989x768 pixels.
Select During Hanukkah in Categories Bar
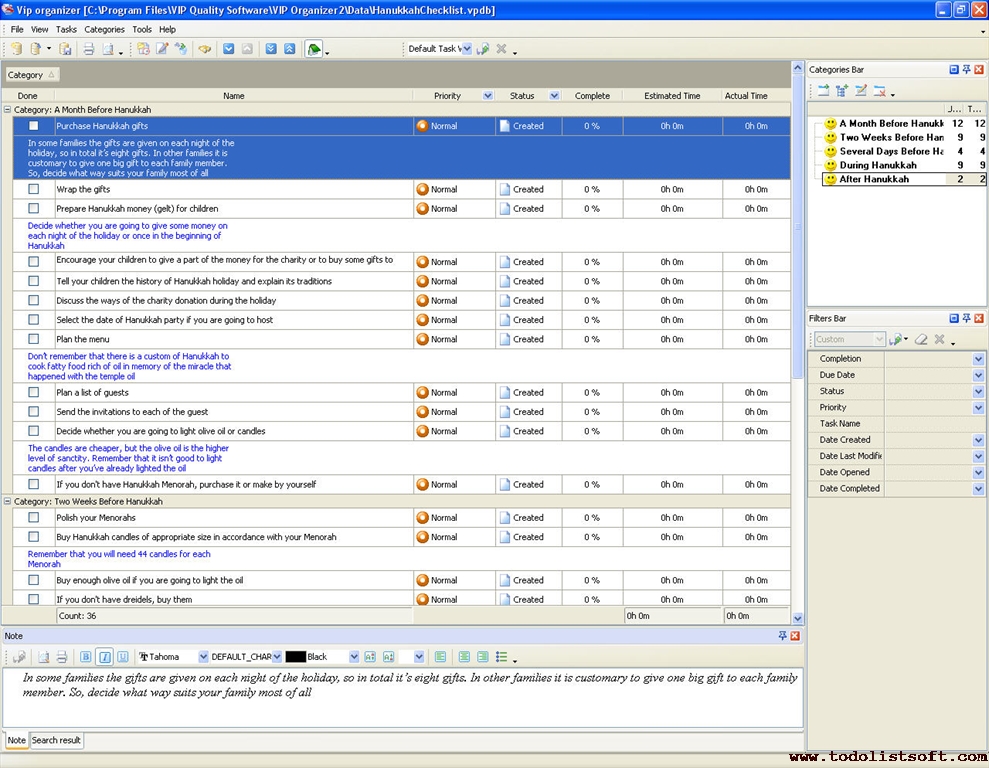coord(877,165)
